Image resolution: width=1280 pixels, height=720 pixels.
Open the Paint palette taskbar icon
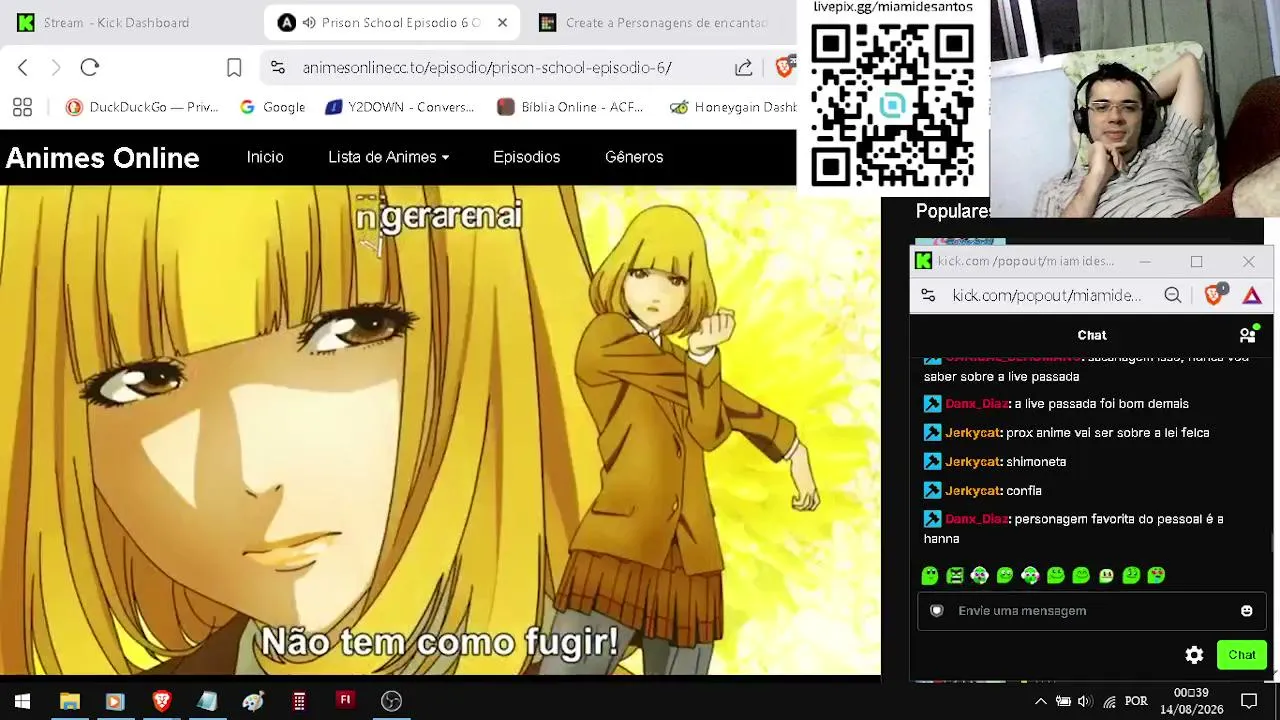coord(253,701)
